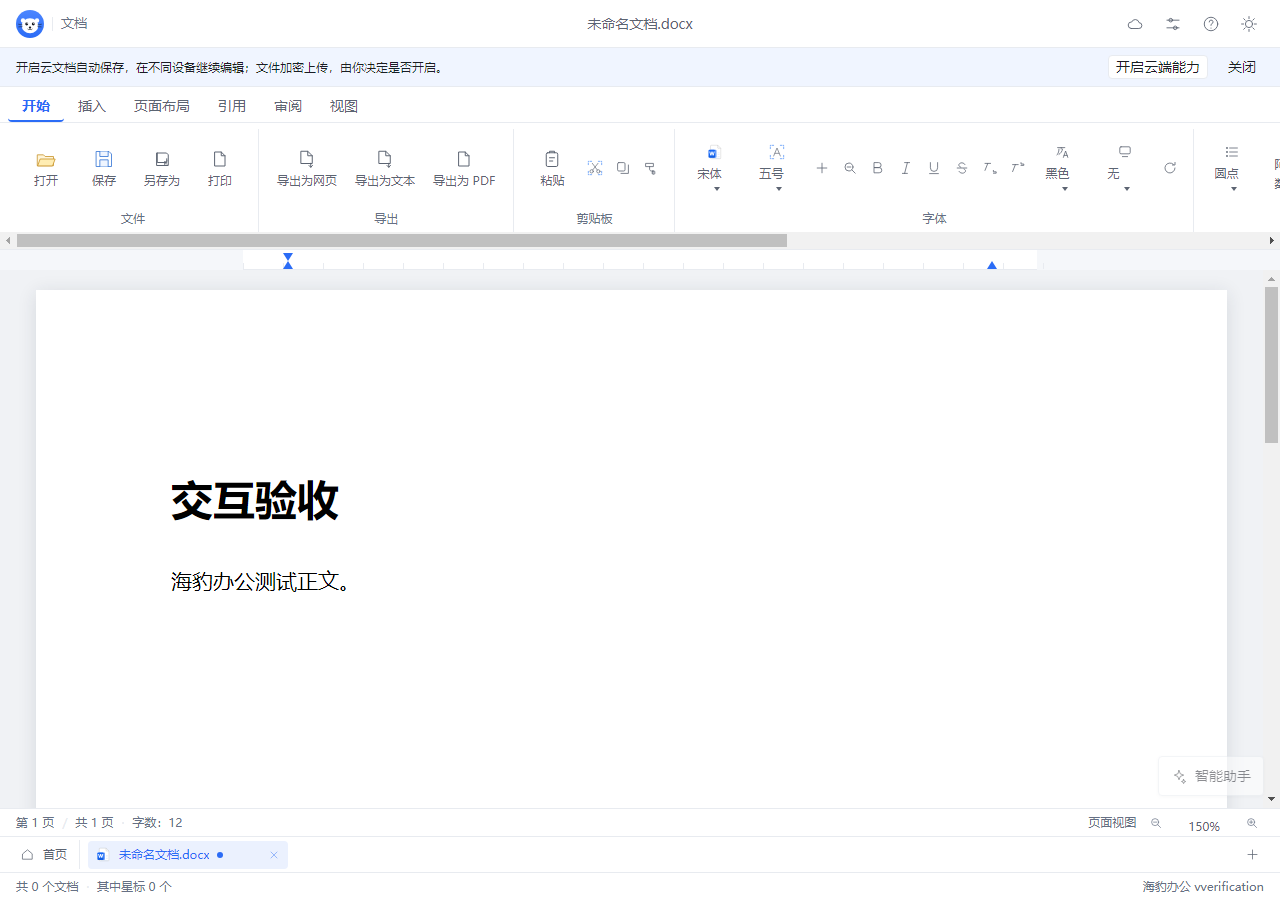Switch to the 页面布局 ribbon tab
The width and height of the screenshot is (1280, 900).
click(162, 106)
